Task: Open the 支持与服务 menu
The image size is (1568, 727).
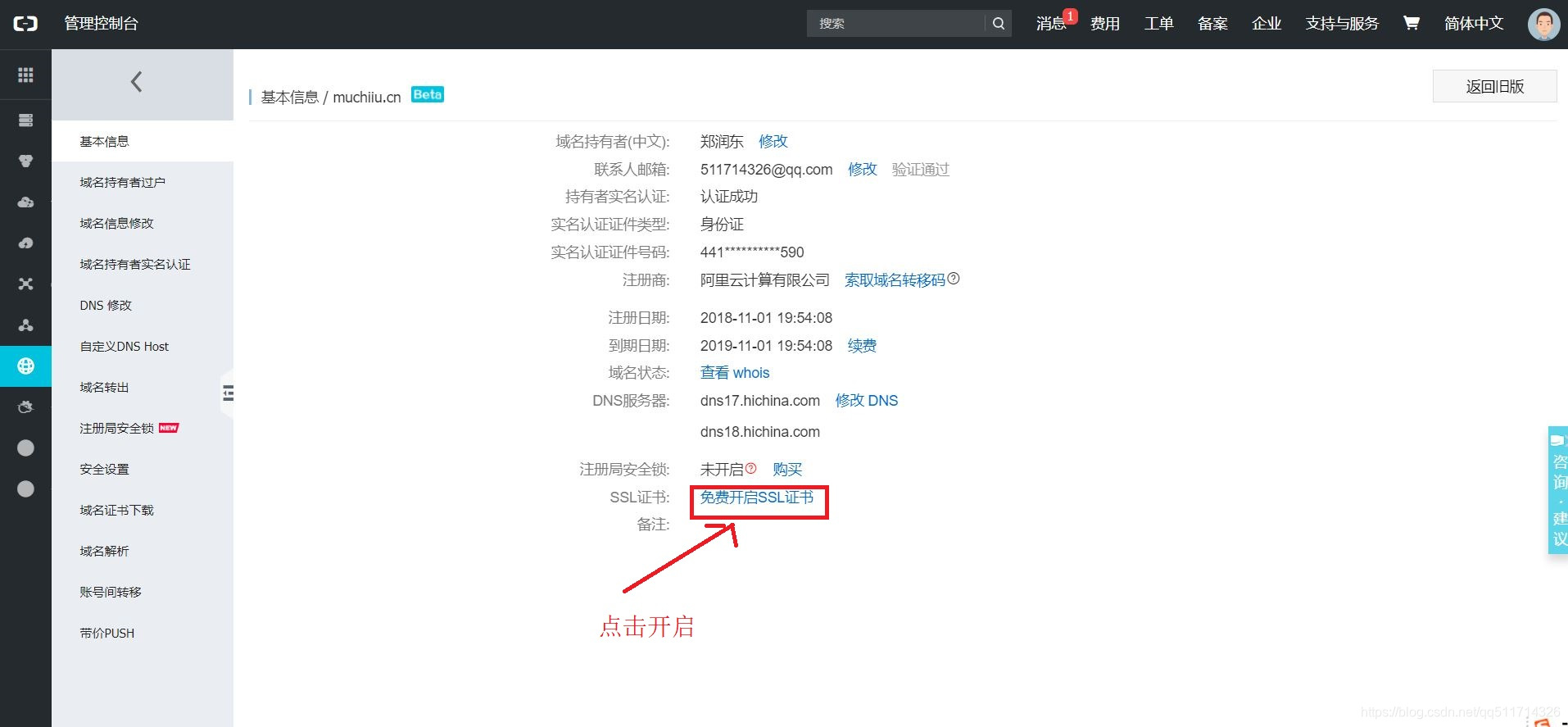Action: point(1342,24)
